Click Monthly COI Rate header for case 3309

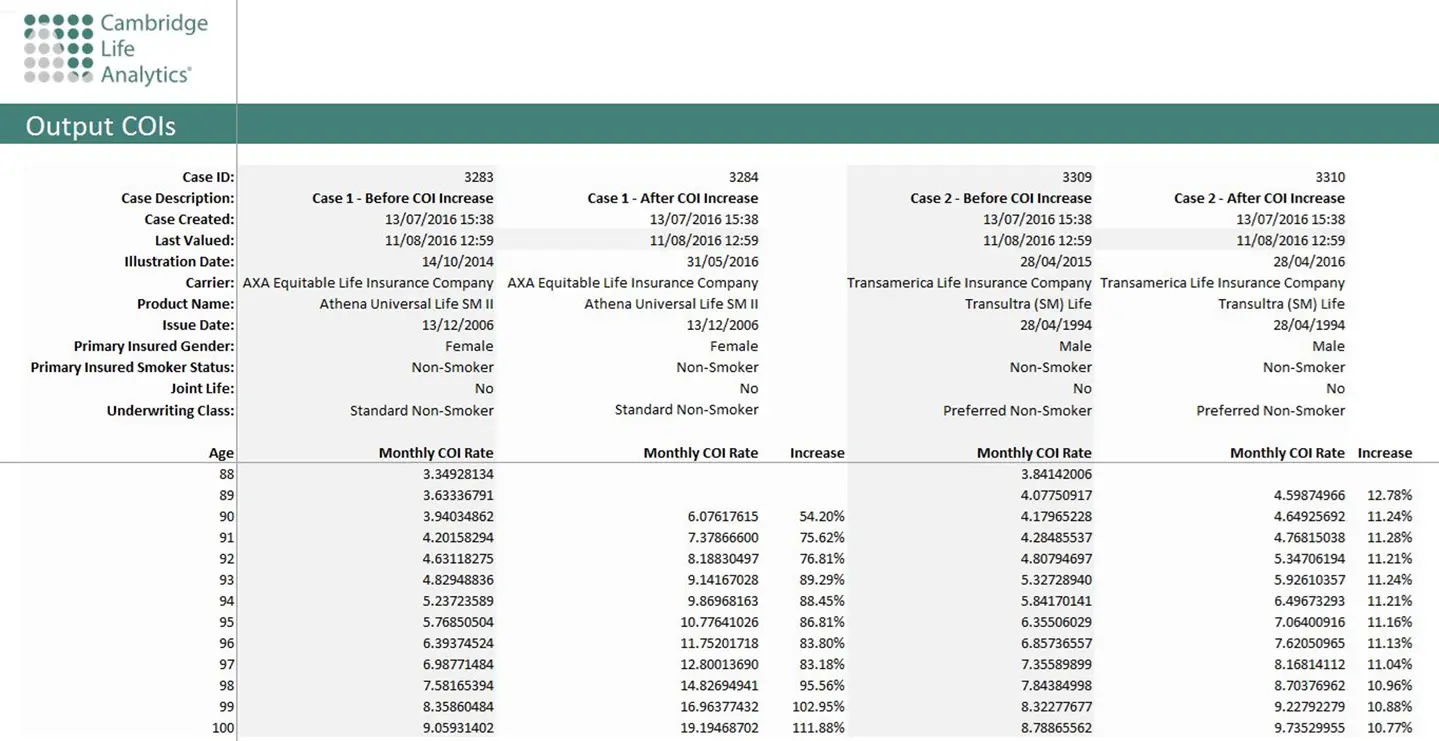coord(1035,453)
